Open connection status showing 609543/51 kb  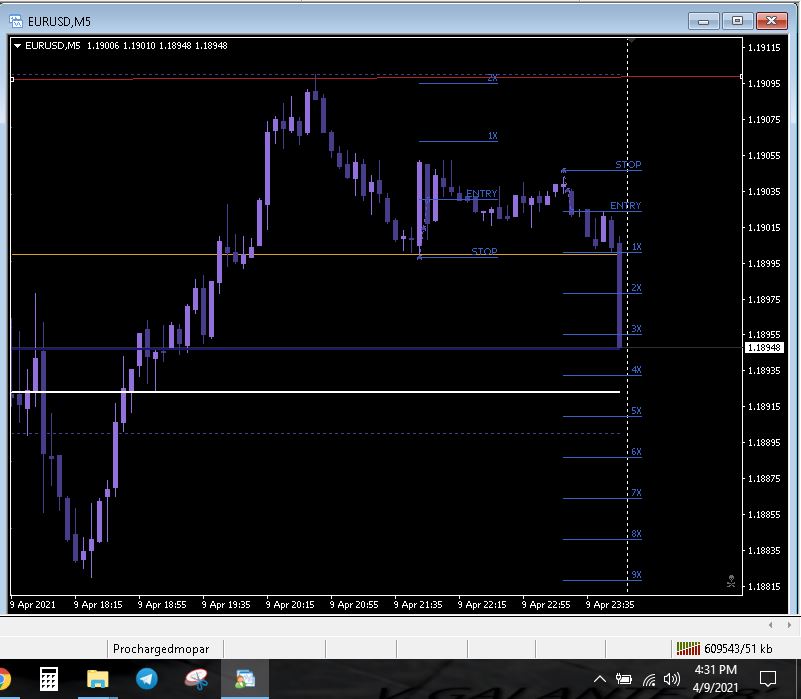pyautogui.click(x=724, y=648)
